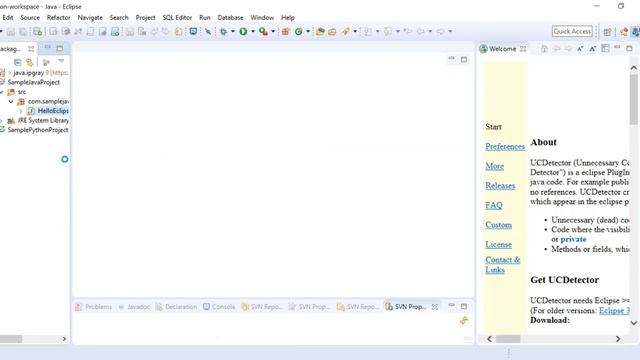Click the toolbar icon left of the Debug bug

208,31
